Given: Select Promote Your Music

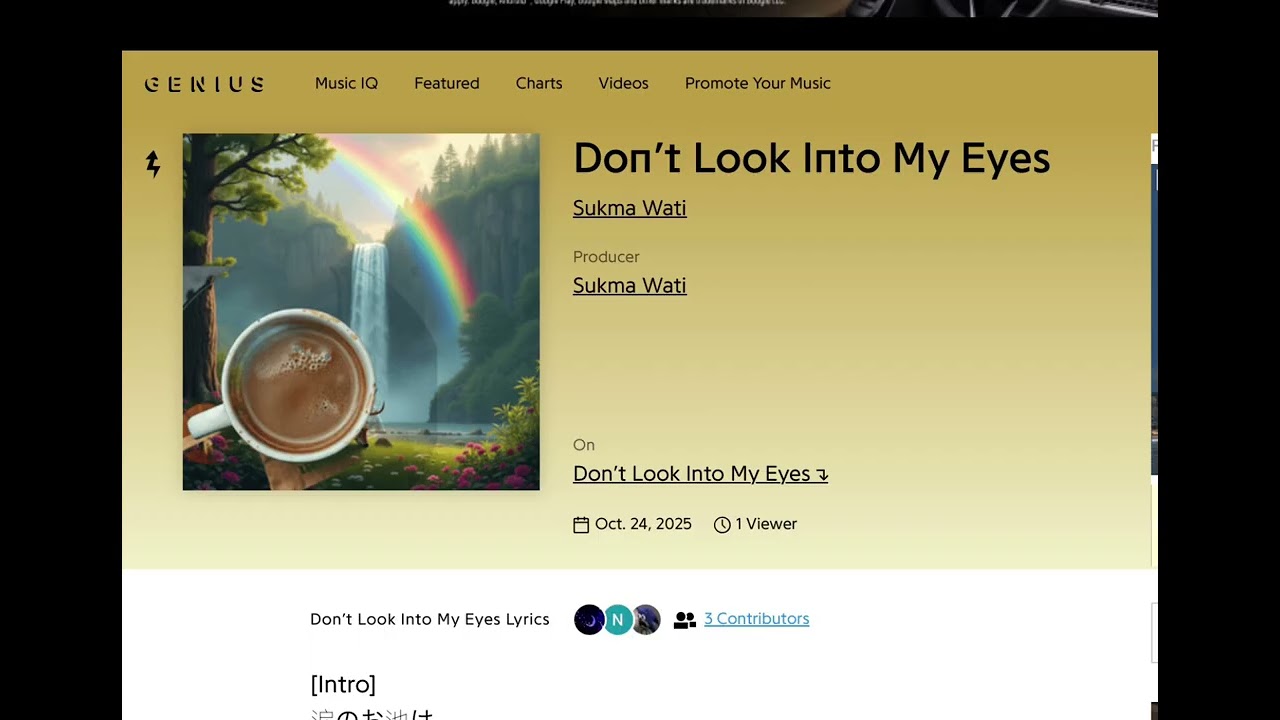Looking at the screenshot, I should pyautogui.click(x=758, y=83).
